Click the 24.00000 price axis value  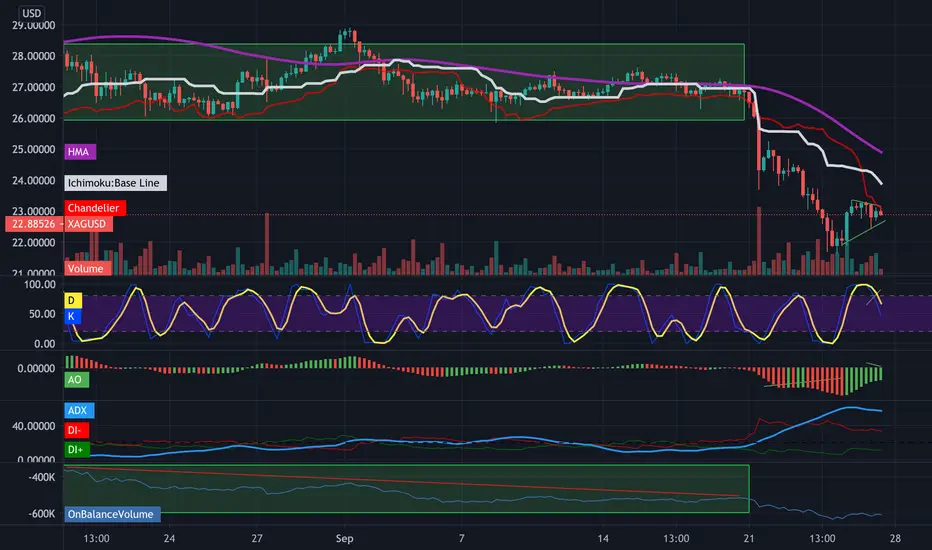[x=34, y=181]
